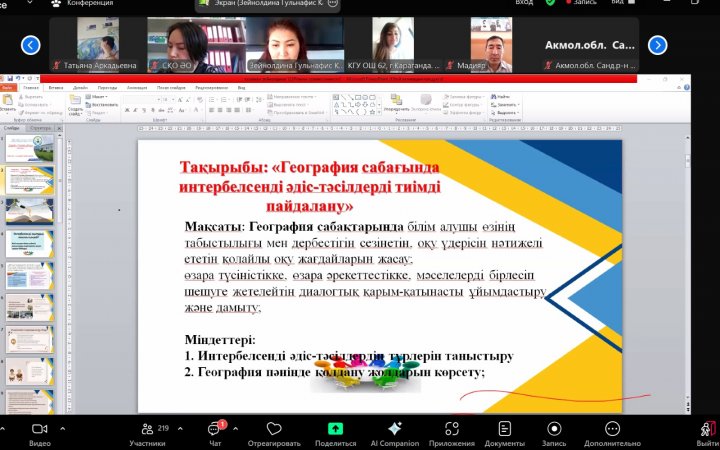The height and width of the screenshot is (450, 720).
Task: Select the Мадияр participant video tile
Action: coord(491,44)
